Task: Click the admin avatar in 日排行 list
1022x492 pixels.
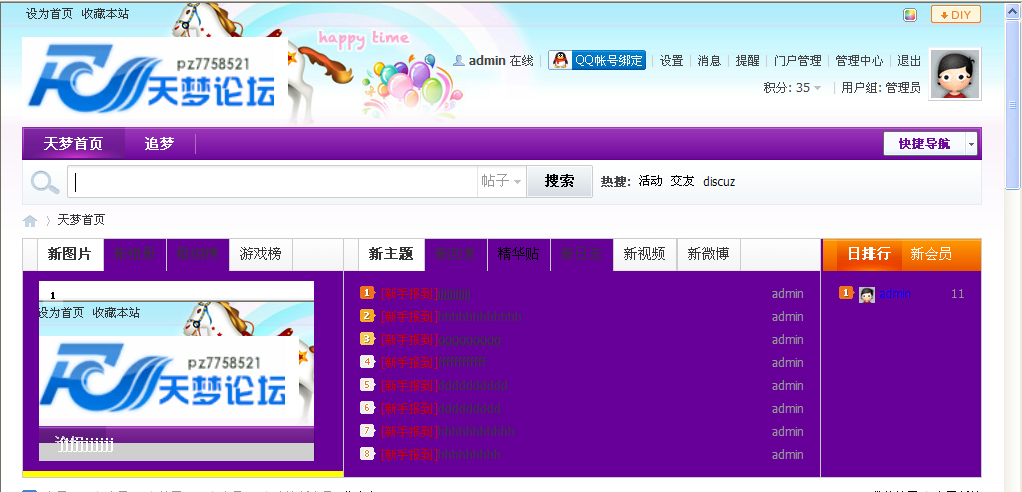Action: point(866,295)
